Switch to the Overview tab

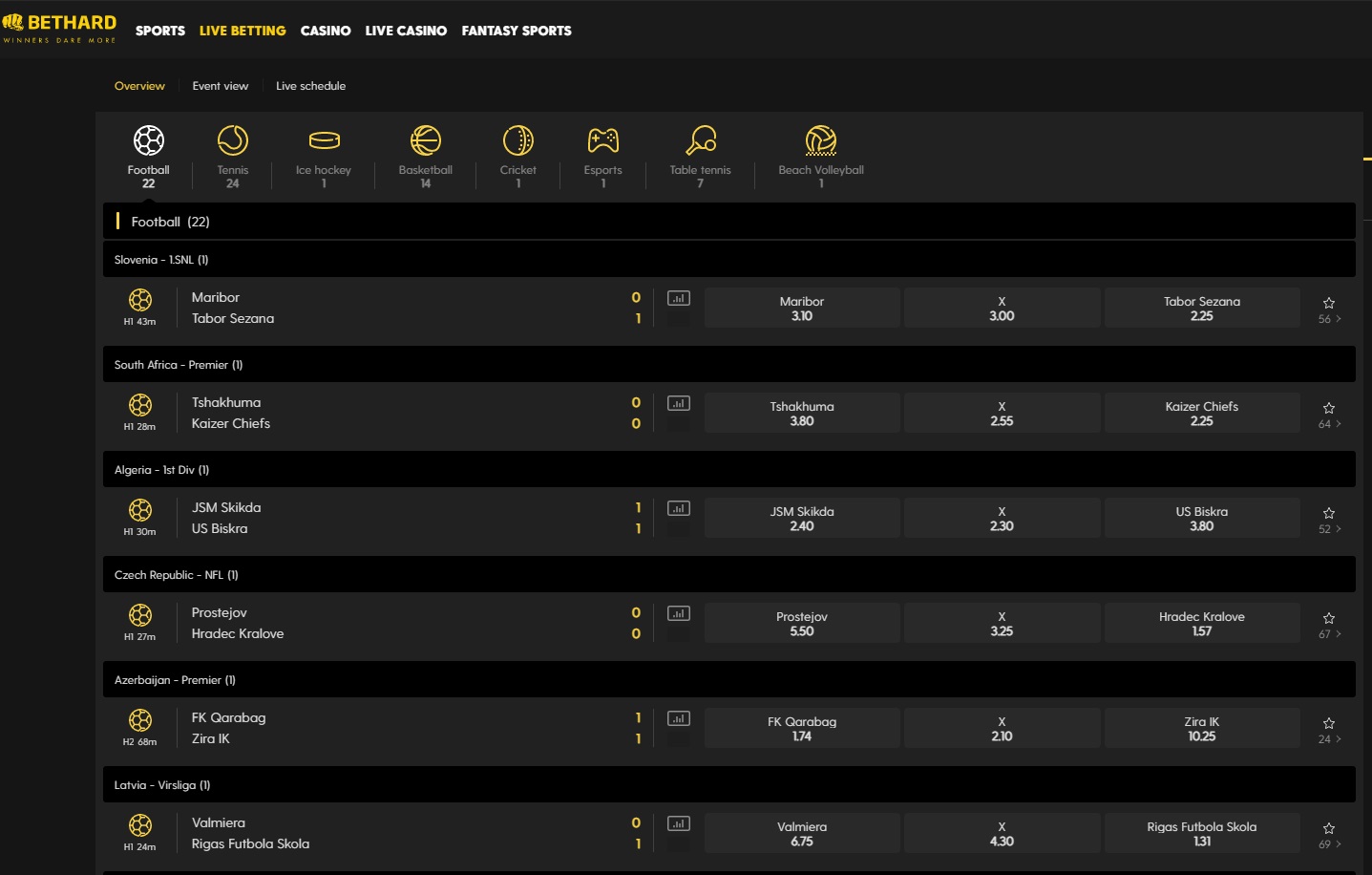[x=139, y=86]
